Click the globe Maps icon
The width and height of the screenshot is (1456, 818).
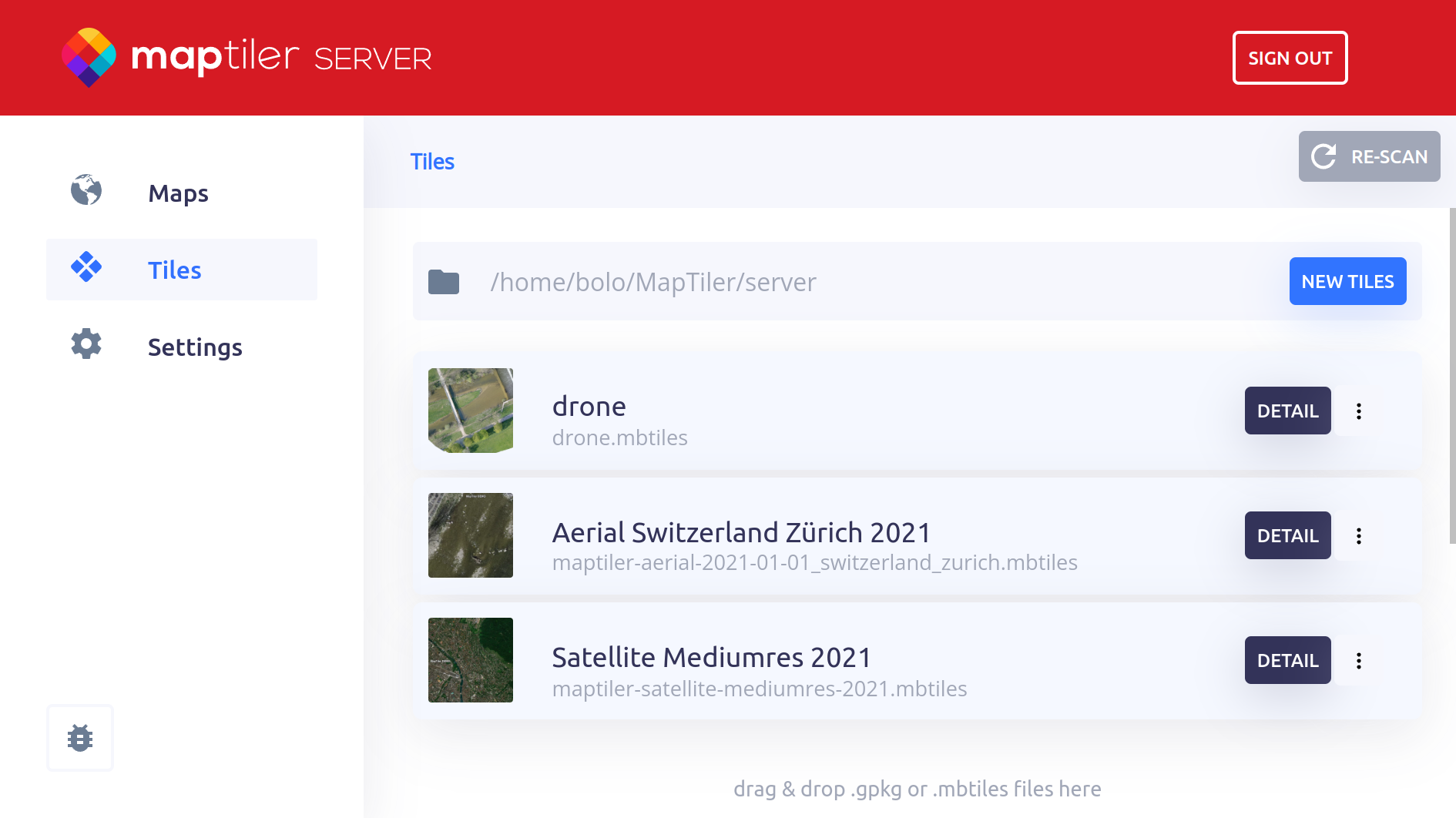click(86, 190)
